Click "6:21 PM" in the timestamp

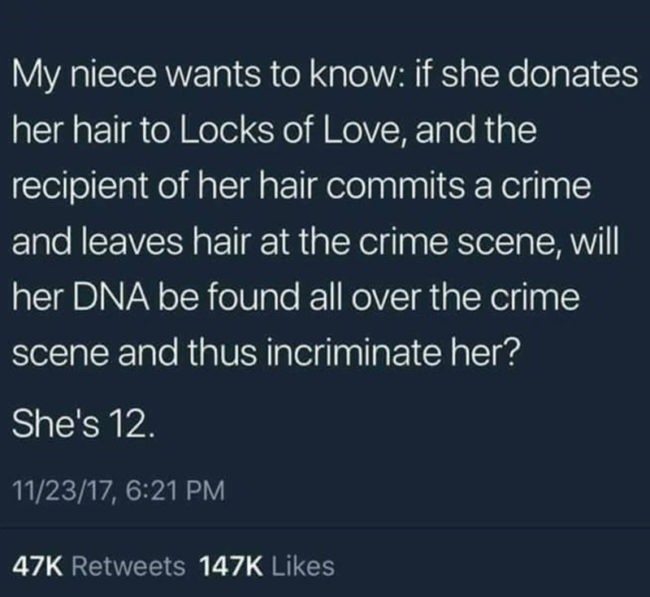pyautogui.click(x=175, y=491)
